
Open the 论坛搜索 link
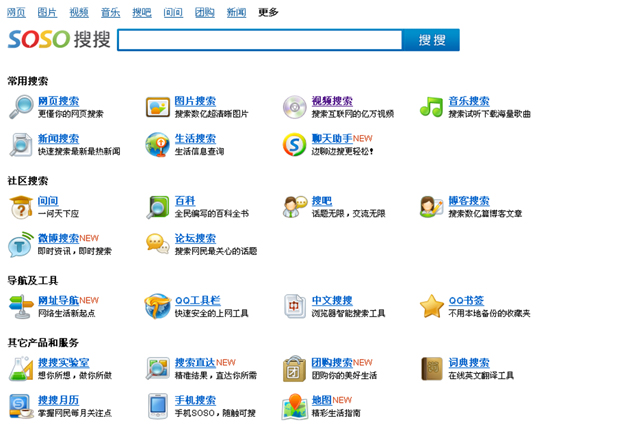pos(195,238)
